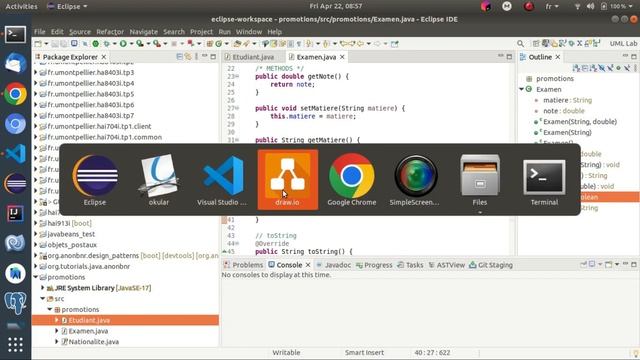
Task: Click the Debug bug toolbar icon
Action: pos(107,44)
